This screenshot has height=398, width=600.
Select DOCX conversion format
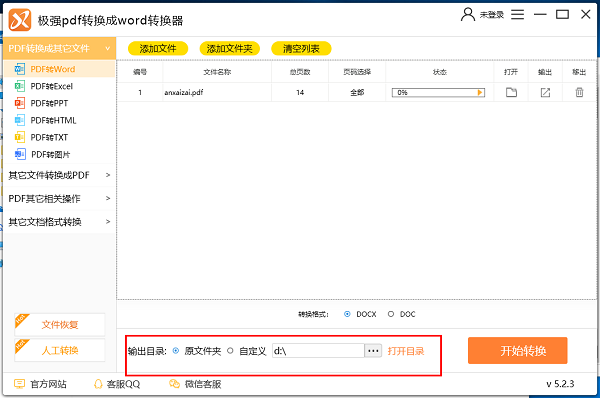[347, 314]
